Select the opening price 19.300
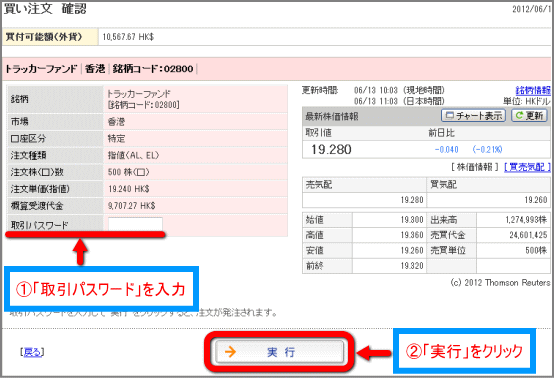The height and width of the screenshot is (378, 554). pyautogui.click(x=412, y=220)
